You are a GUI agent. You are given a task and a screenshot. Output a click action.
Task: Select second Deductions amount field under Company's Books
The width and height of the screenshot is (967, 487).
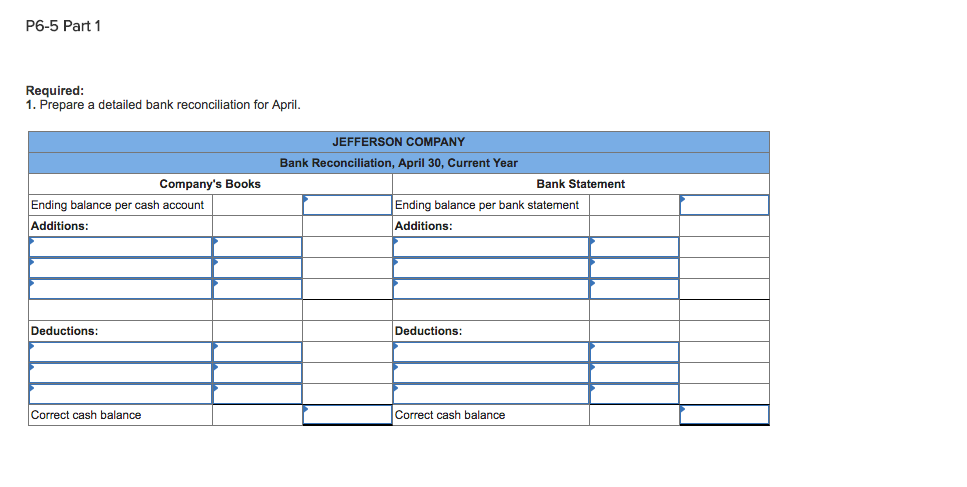(x=257, y=373)
